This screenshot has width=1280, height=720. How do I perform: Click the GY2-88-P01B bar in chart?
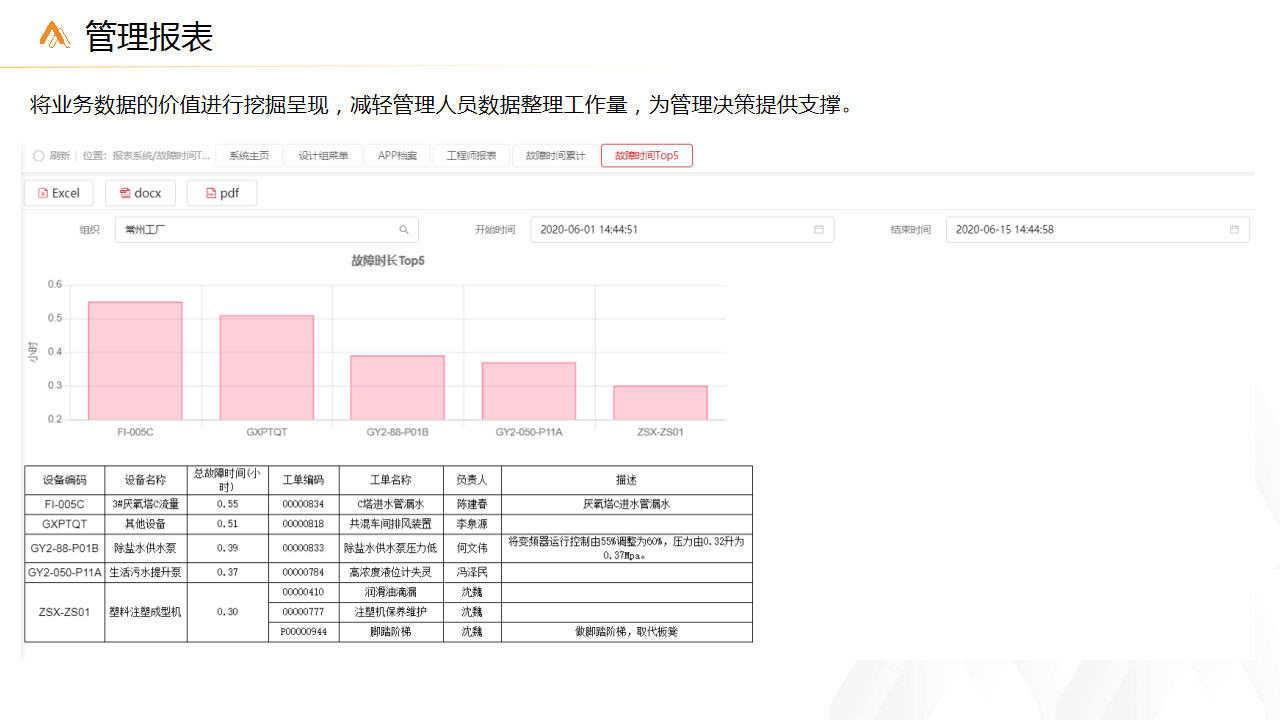[397, 387]
